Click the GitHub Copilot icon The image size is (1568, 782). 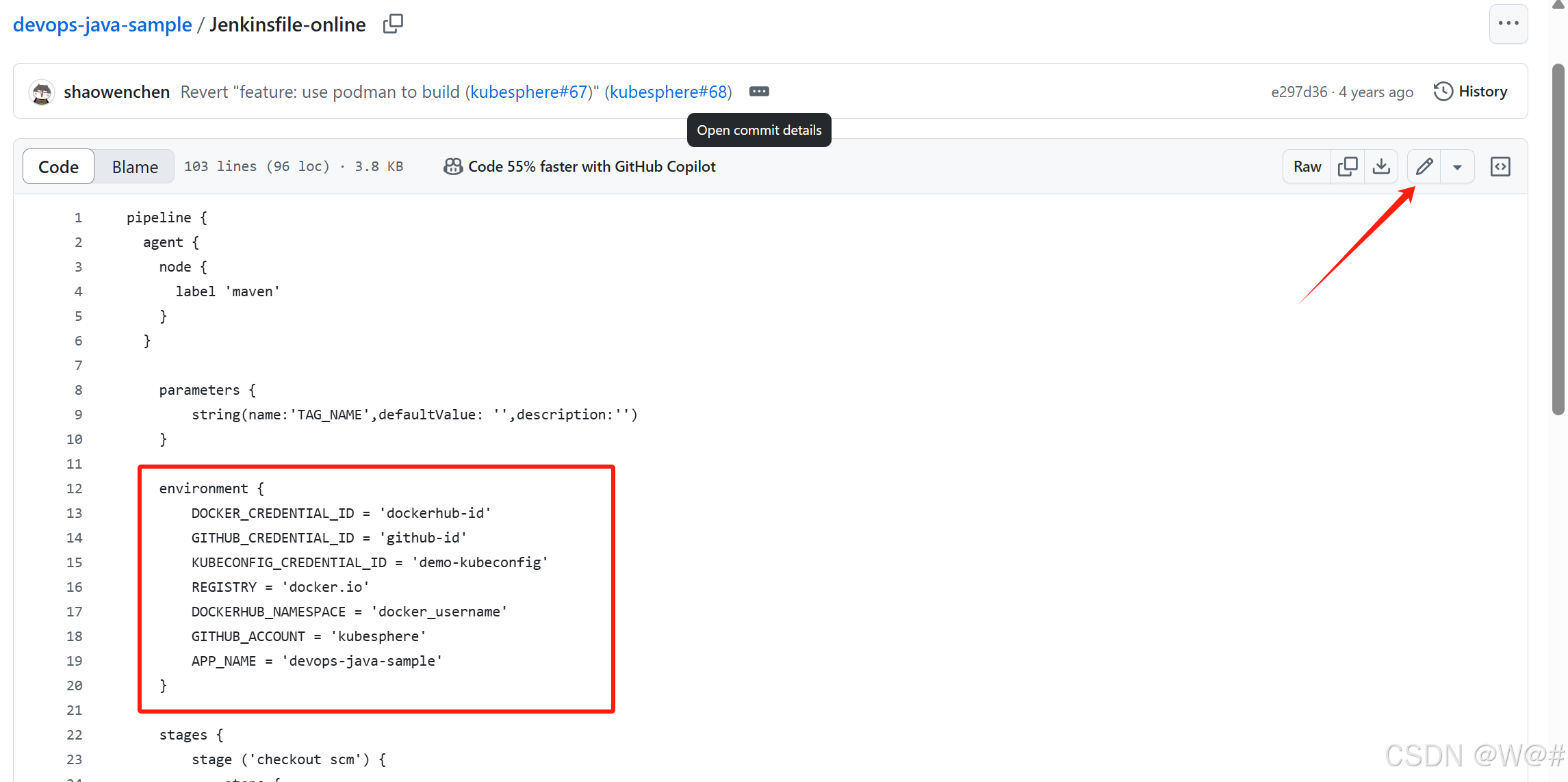click(452, 166)
